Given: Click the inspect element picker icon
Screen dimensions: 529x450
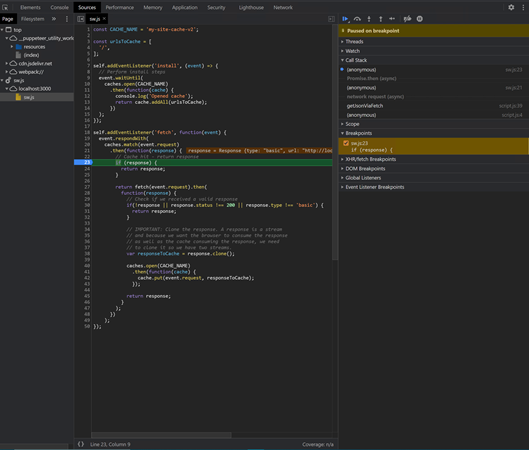Looking at the screenshot, I should click(5, 7).
